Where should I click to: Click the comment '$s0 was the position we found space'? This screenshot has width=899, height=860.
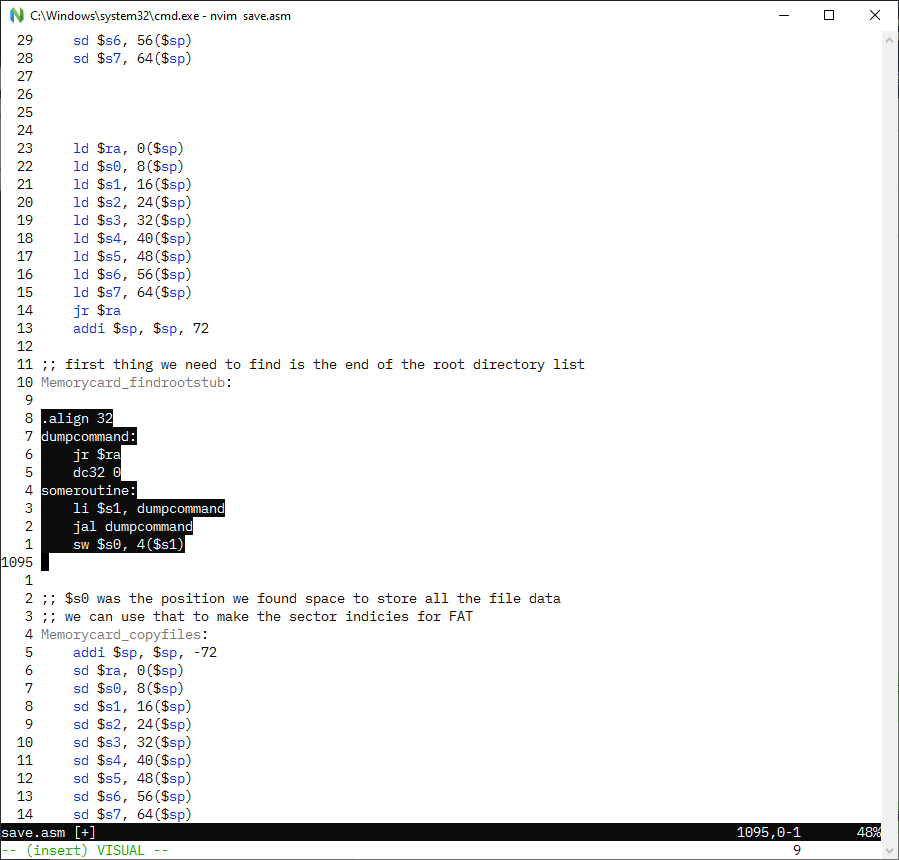coord(300,599)
